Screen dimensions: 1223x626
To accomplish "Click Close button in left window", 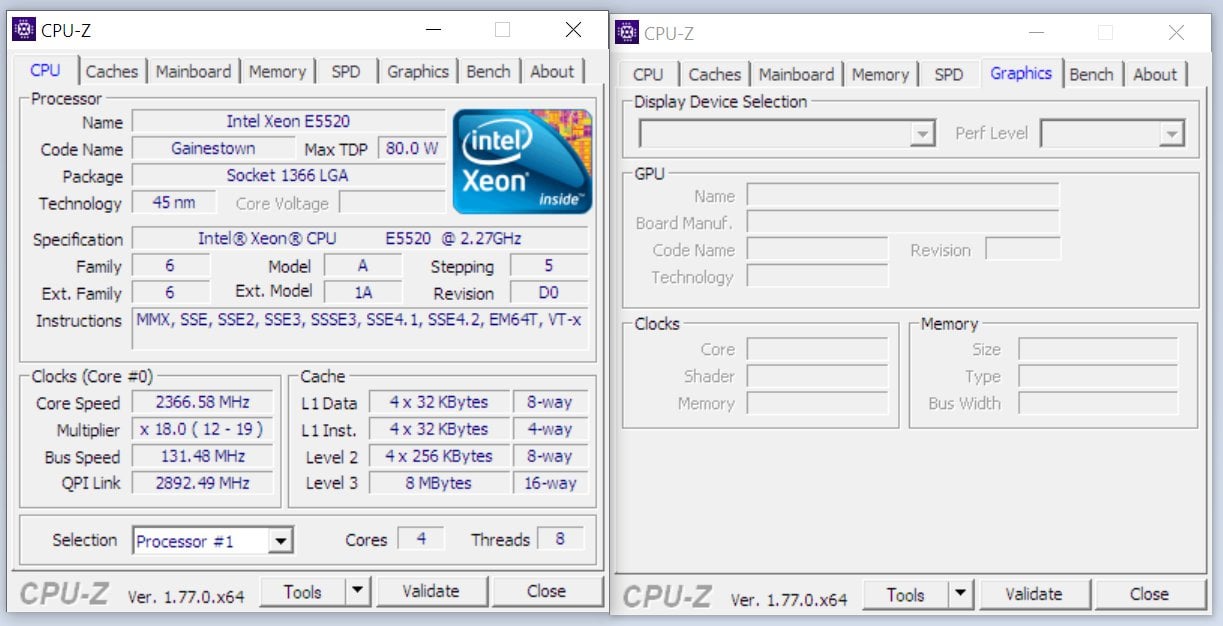I will tap(546, 592).
